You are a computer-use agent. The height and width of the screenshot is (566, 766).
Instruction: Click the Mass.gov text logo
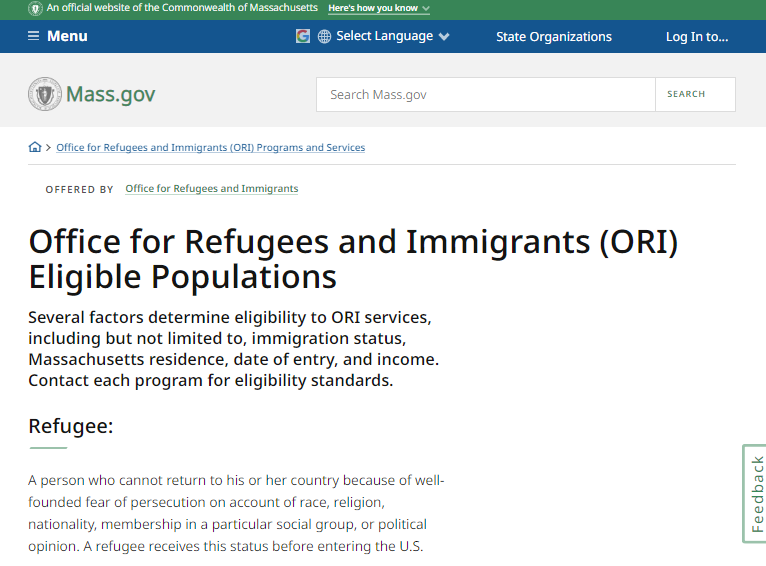[x=110, y=94]
